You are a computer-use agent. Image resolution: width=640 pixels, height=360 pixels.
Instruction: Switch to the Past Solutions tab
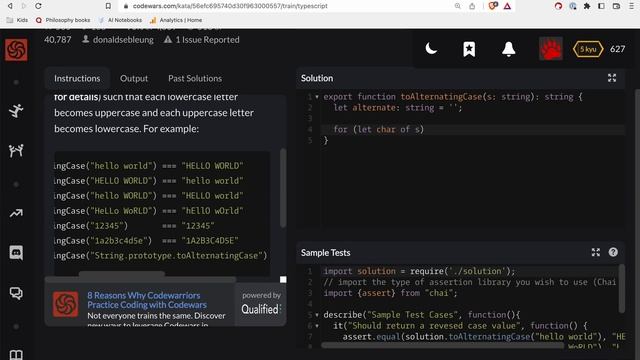pyautogui.click(x=195, y=78)
